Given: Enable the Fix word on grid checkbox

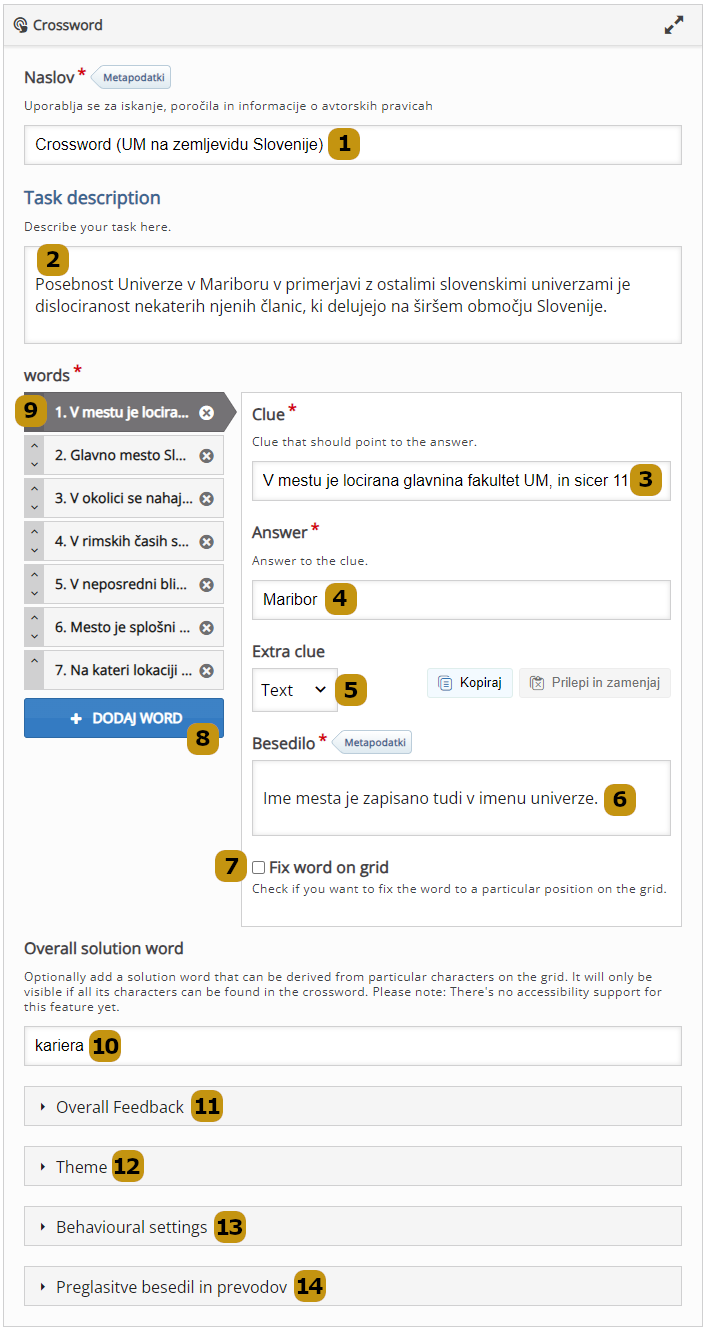Looking at the screenshot, I should click(259, 868).
